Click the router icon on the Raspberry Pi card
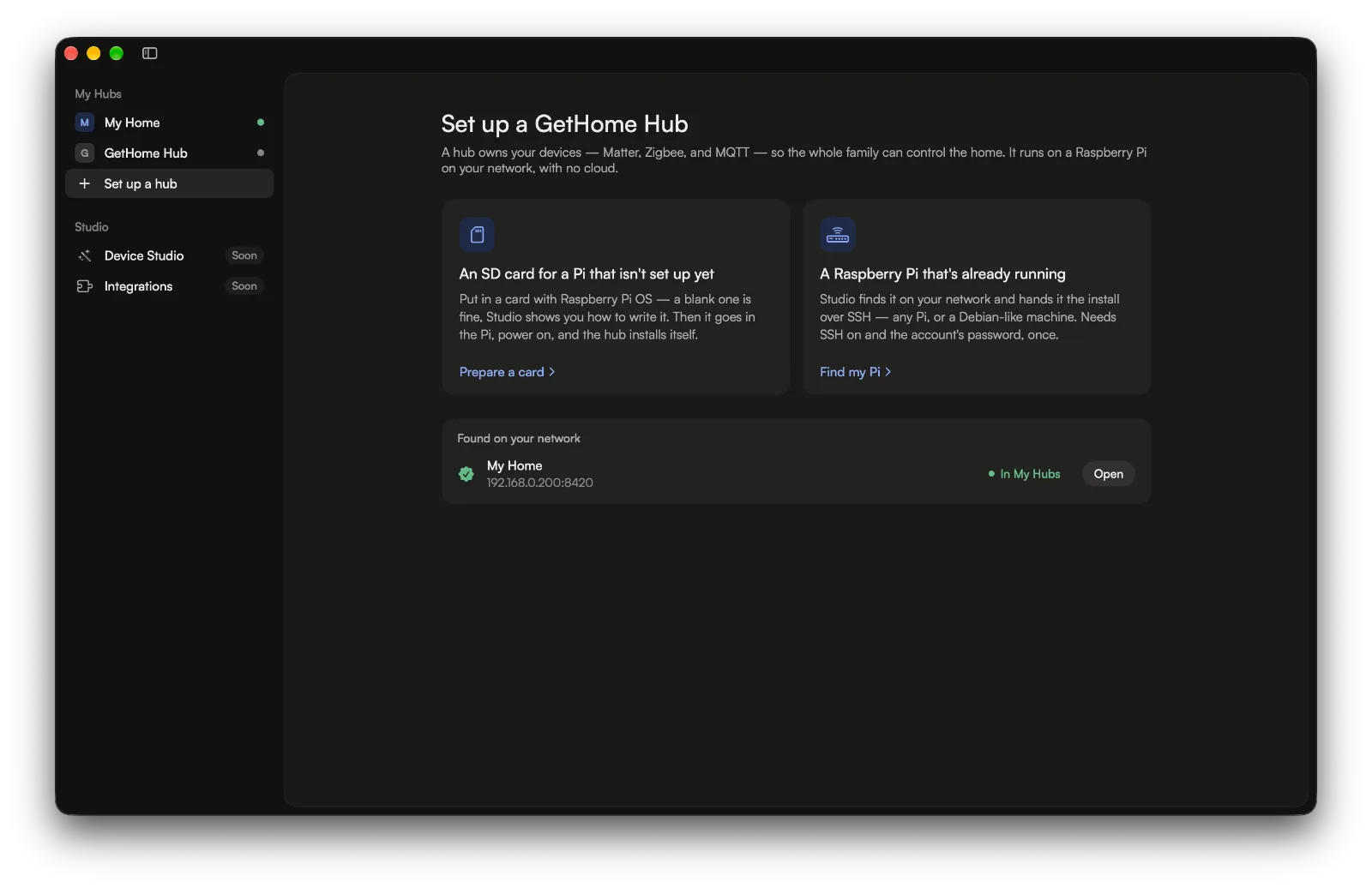Image resolution: width=1372 pixels, height=888 pixels. click(838, 234)
